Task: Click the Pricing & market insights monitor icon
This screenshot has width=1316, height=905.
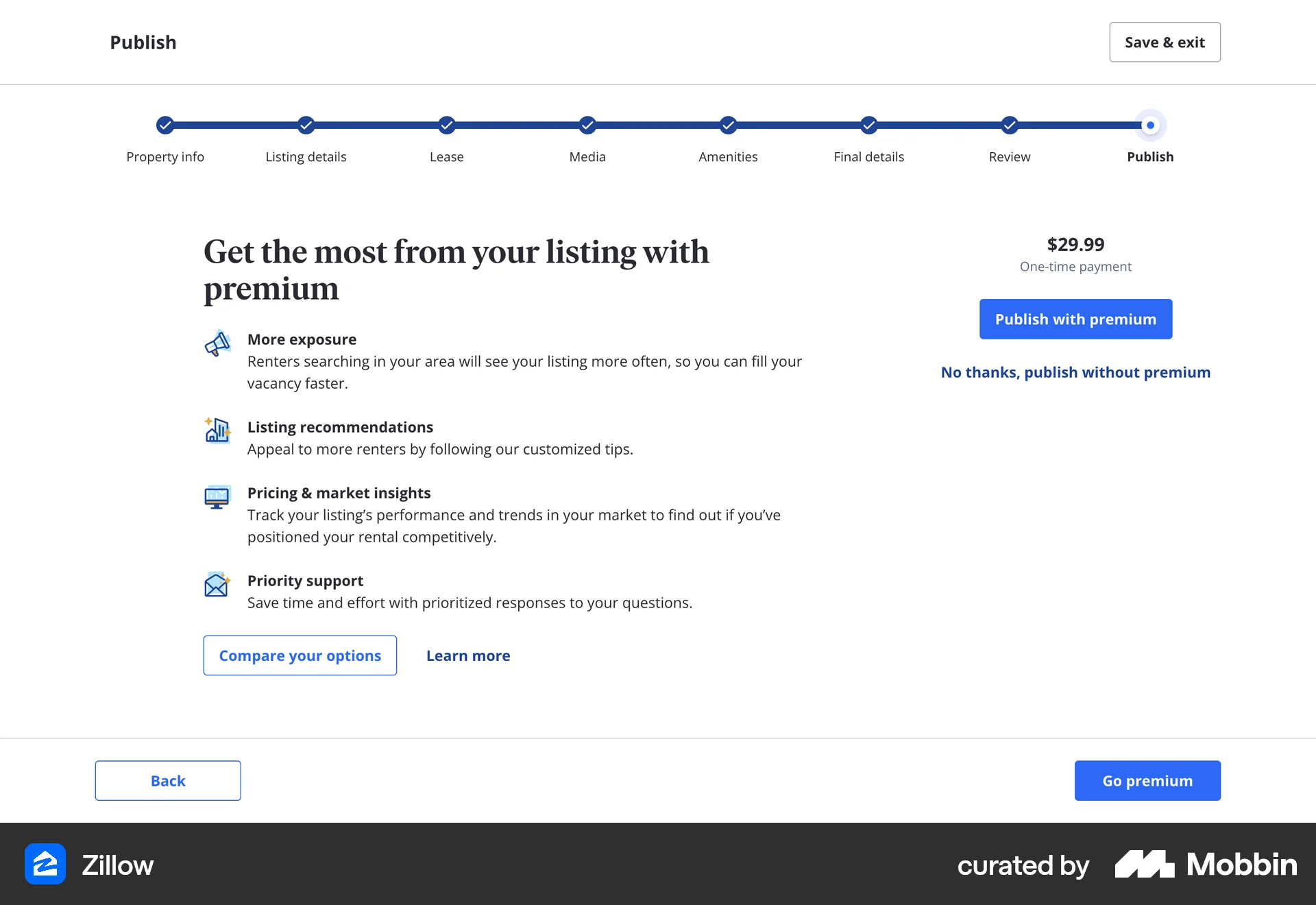Action: [x=217, y=496]
